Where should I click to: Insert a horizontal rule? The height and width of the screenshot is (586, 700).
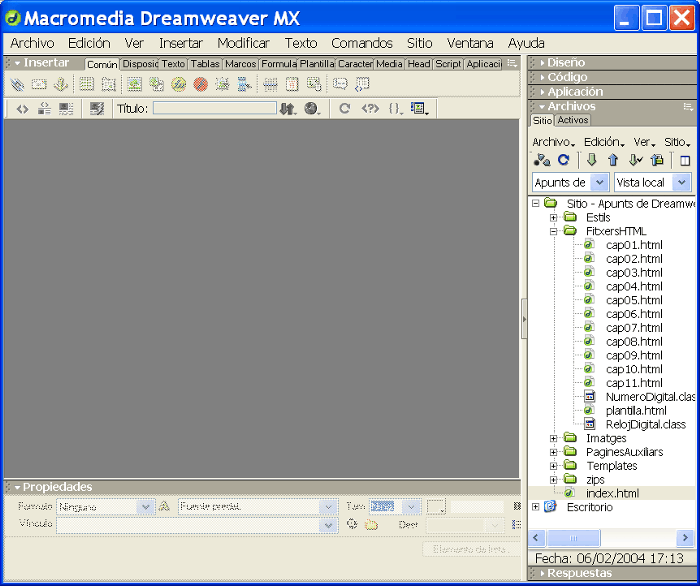point(270,84)
